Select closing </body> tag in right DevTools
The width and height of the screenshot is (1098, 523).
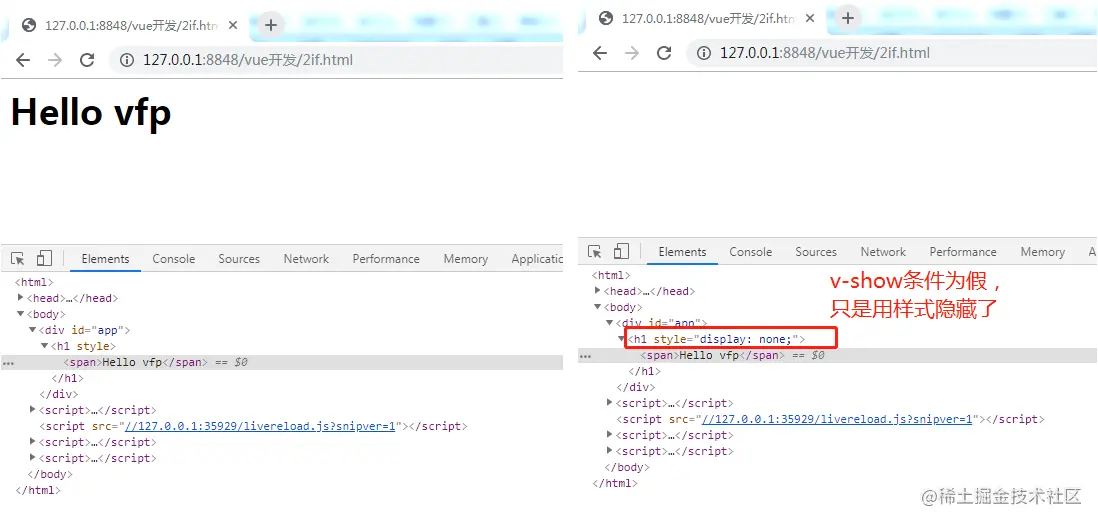[627, 467]
